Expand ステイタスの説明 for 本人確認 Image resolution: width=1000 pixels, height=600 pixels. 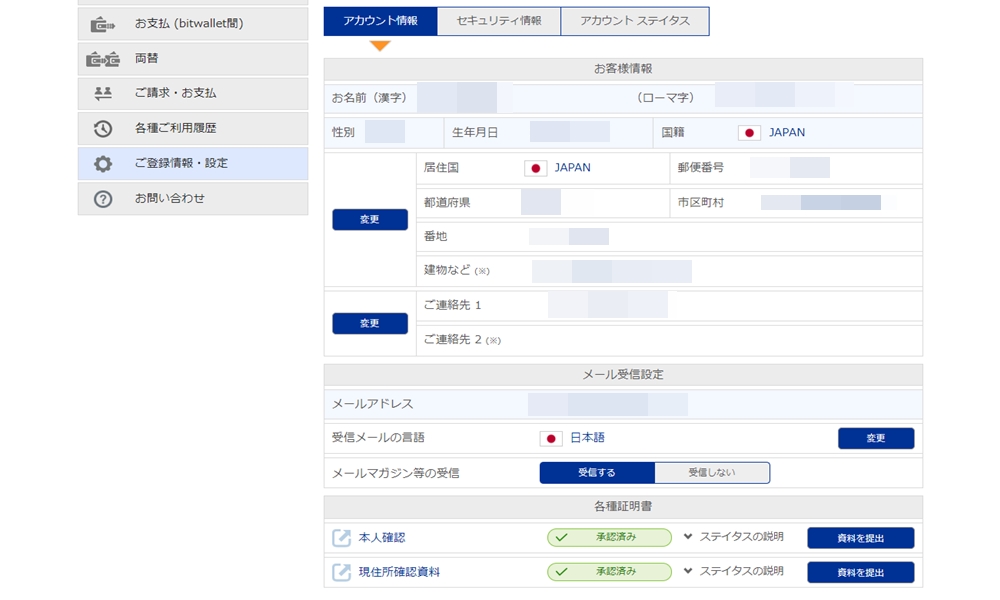pyautogui.click(x=738, y=538)
